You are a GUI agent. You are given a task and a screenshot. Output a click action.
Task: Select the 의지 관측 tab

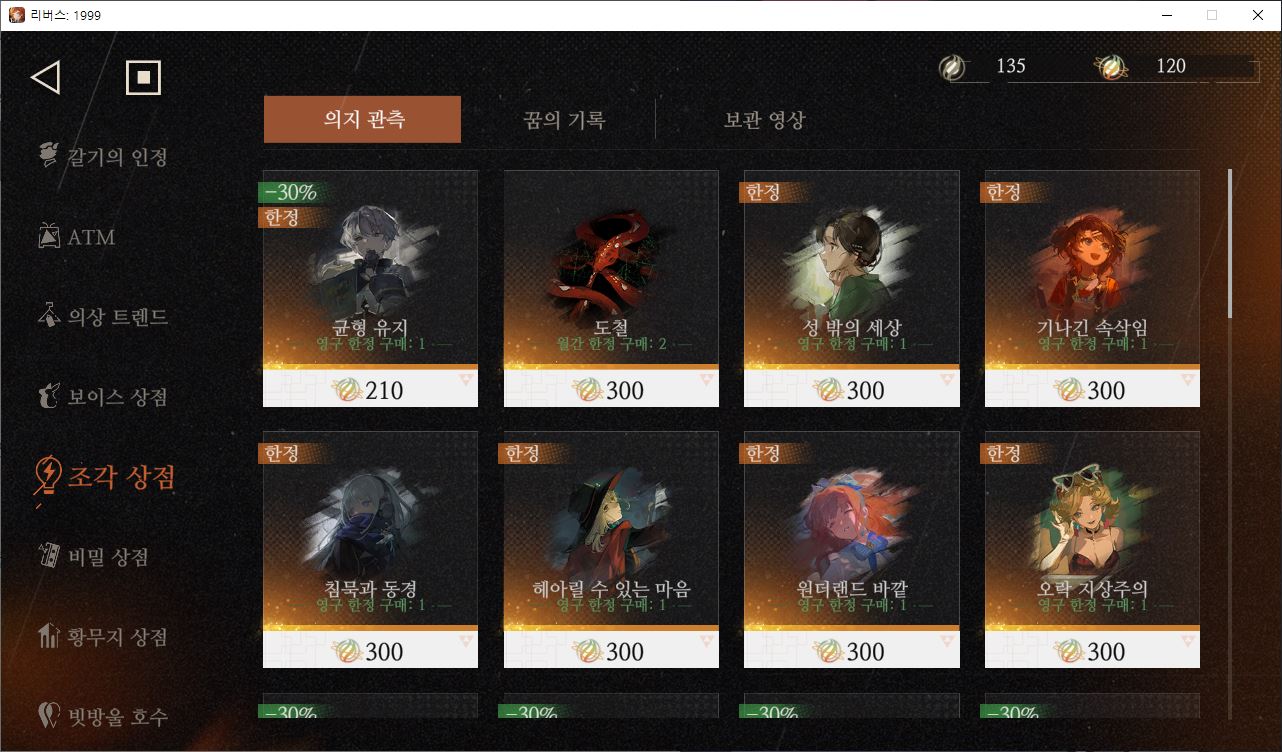click(363, 120)
